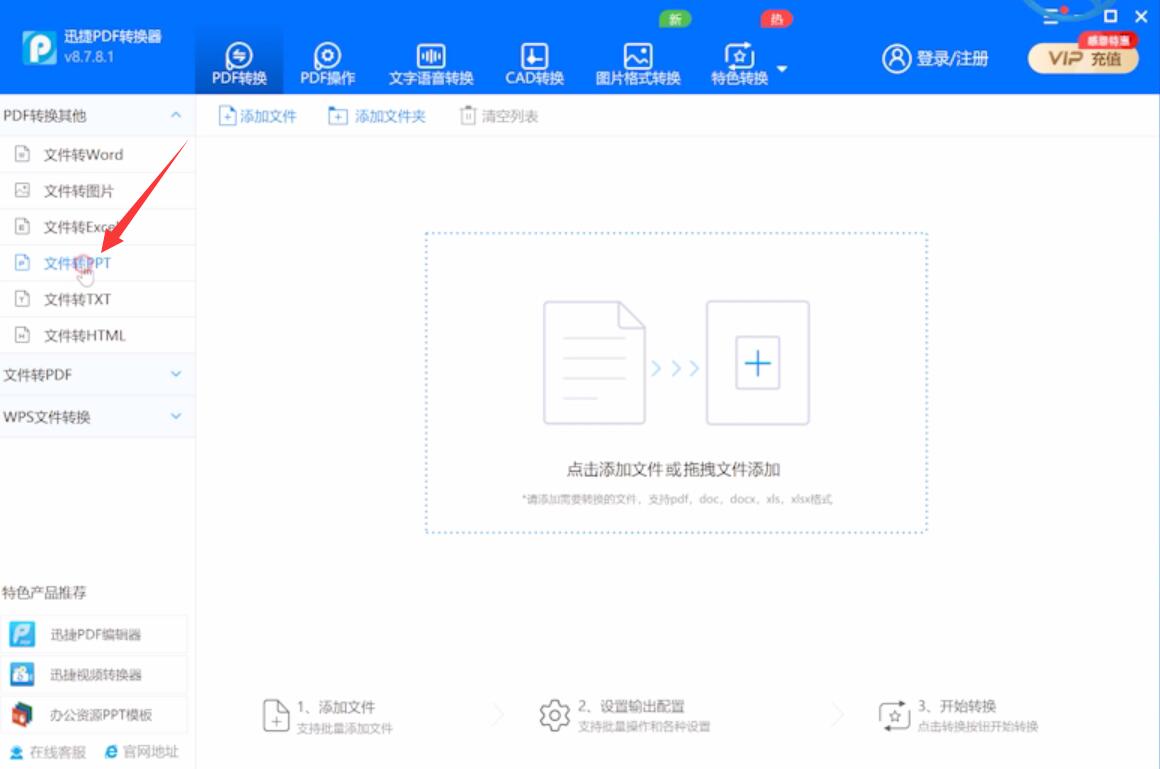Image resolution: width=1160 pixels, height=769 pixels.
Task: Open the 图片格式转换 tab
Action: 638,64
